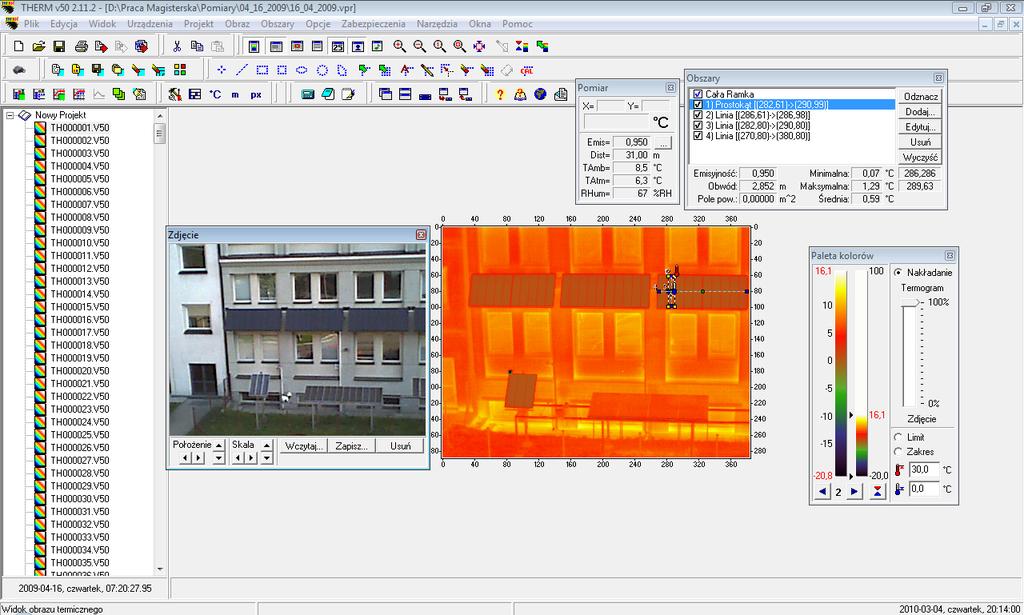
Task: Click the four-arrow fit-to-window icon
Action: coord(479,46)
